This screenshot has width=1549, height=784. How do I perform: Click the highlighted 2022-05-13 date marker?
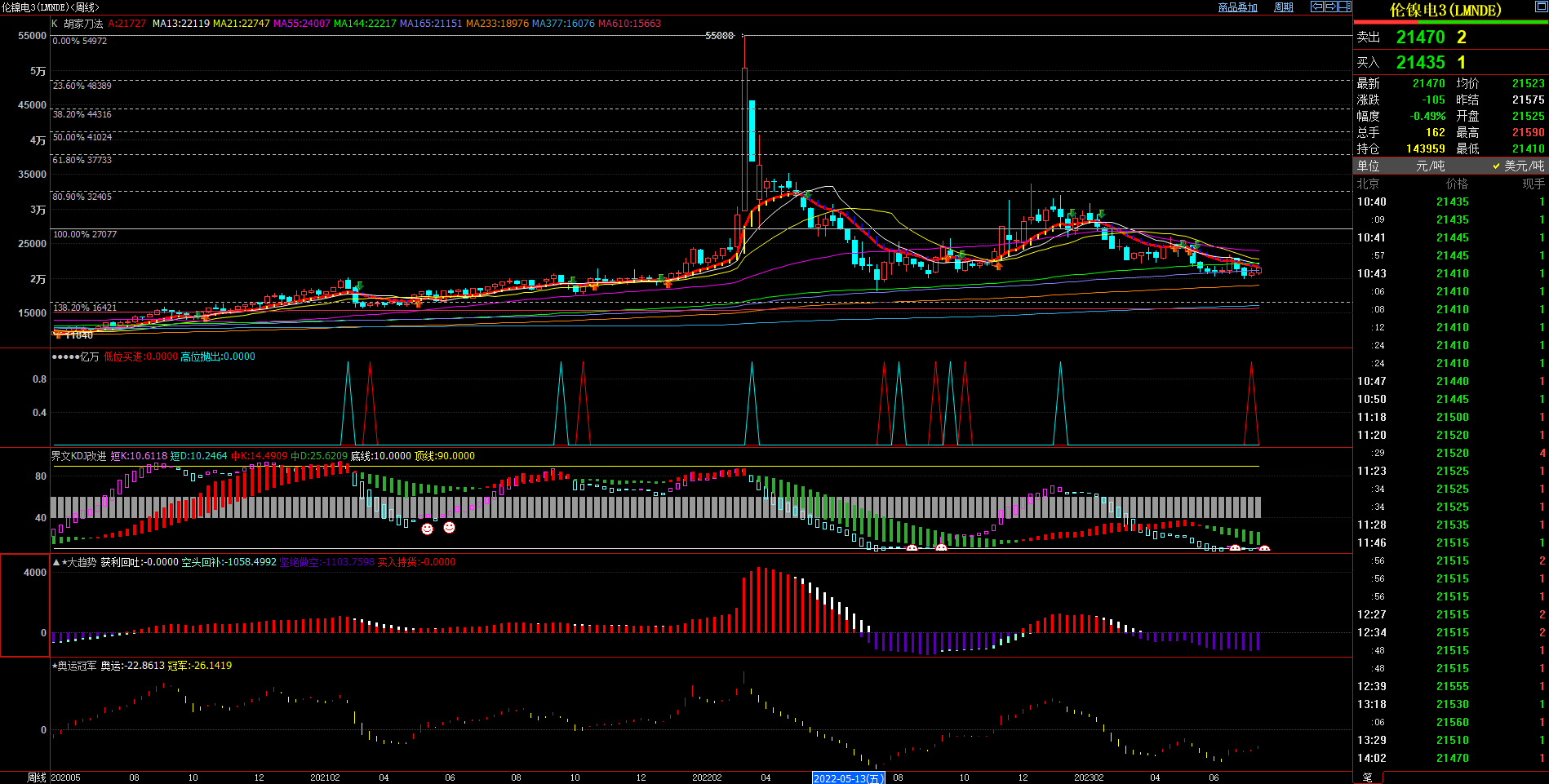[x=848, y=778]
